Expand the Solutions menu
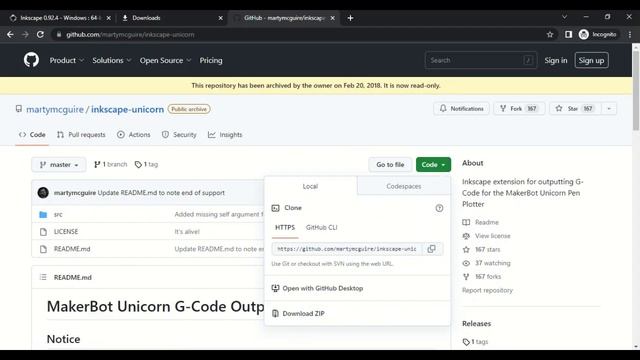This screenshot has height=360, width=640. pyautogui.click(x=111, y=60)
